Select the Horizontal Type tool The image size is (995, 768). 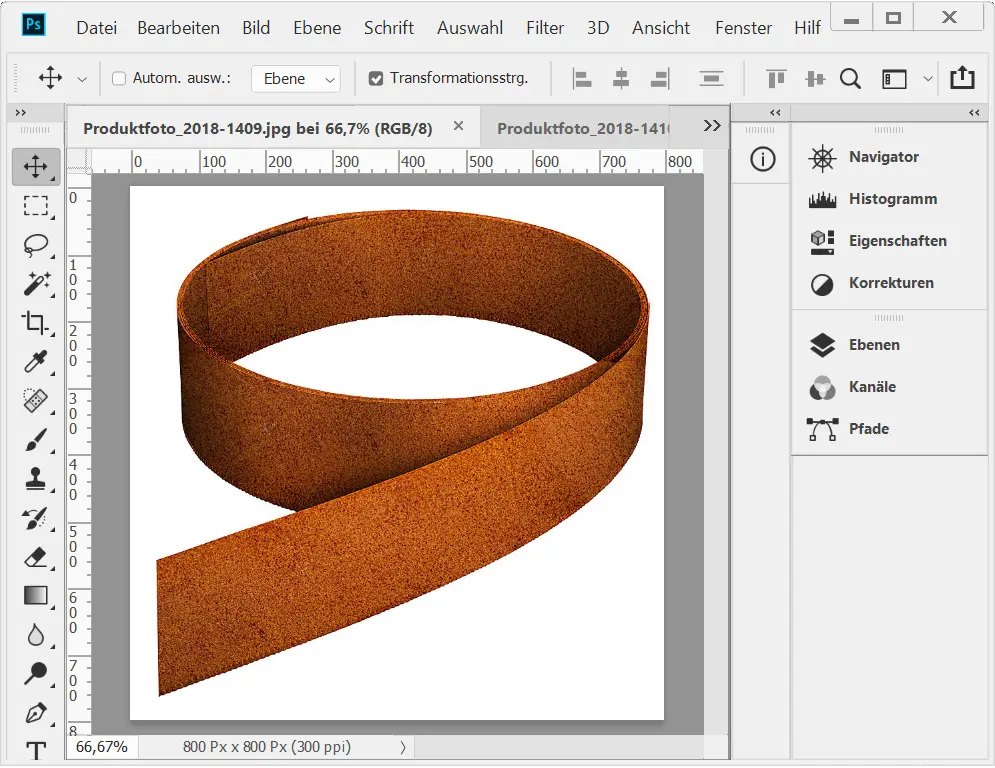tap(36, 751)
